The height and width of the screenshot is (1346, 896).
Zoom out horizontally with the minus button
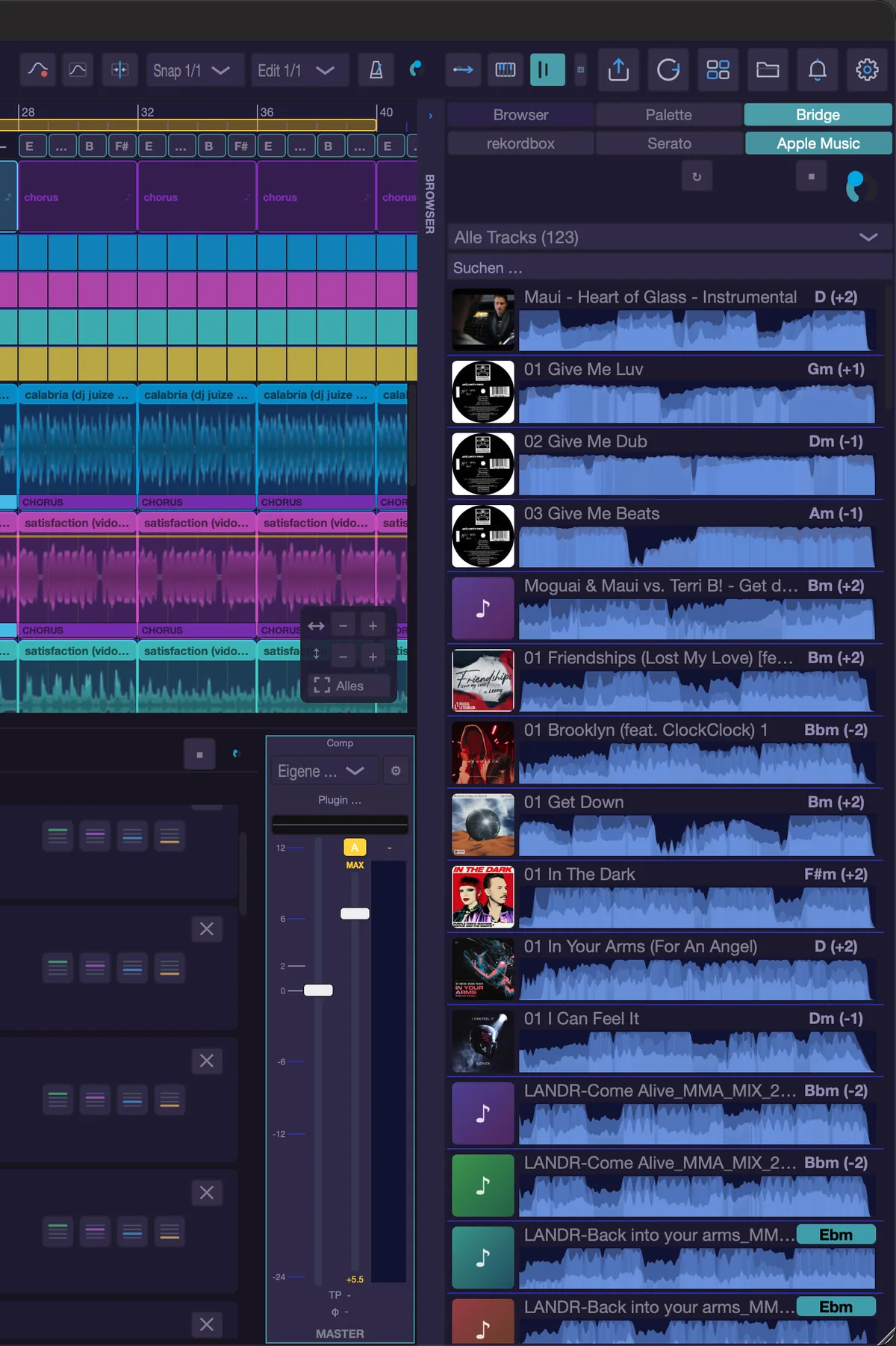point(343,626)
